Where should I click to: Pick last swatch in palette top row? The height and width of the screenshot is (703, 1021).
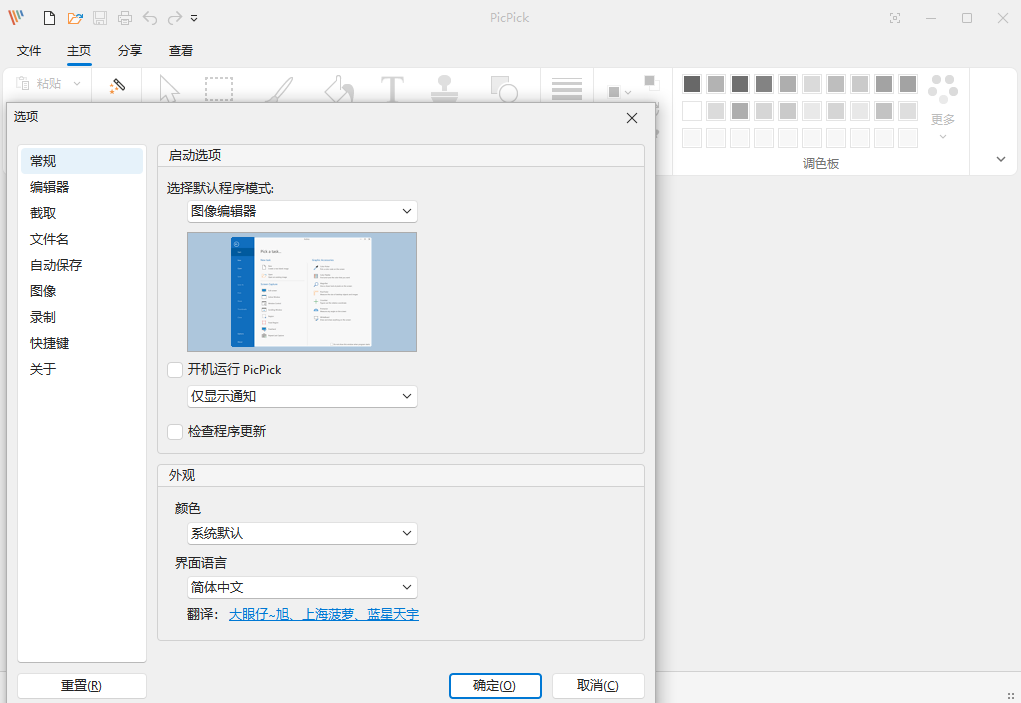click(x=908, y=84)
